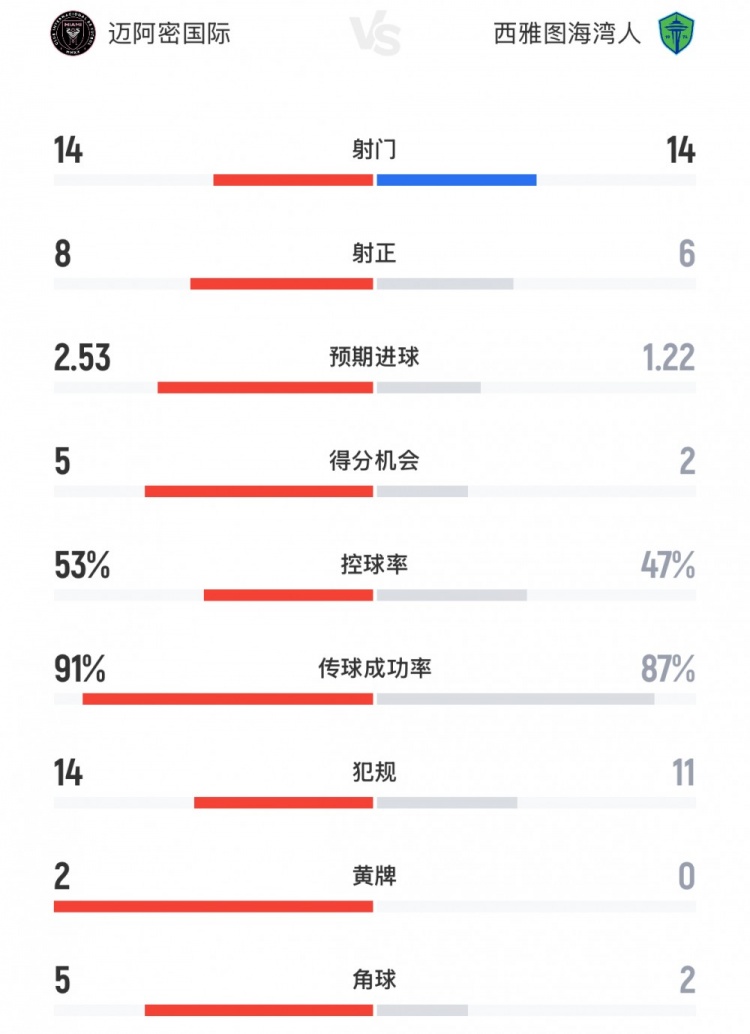Select the 射门 stat label
Viewport: 750px width, 1034px height.
click(375, 150)
